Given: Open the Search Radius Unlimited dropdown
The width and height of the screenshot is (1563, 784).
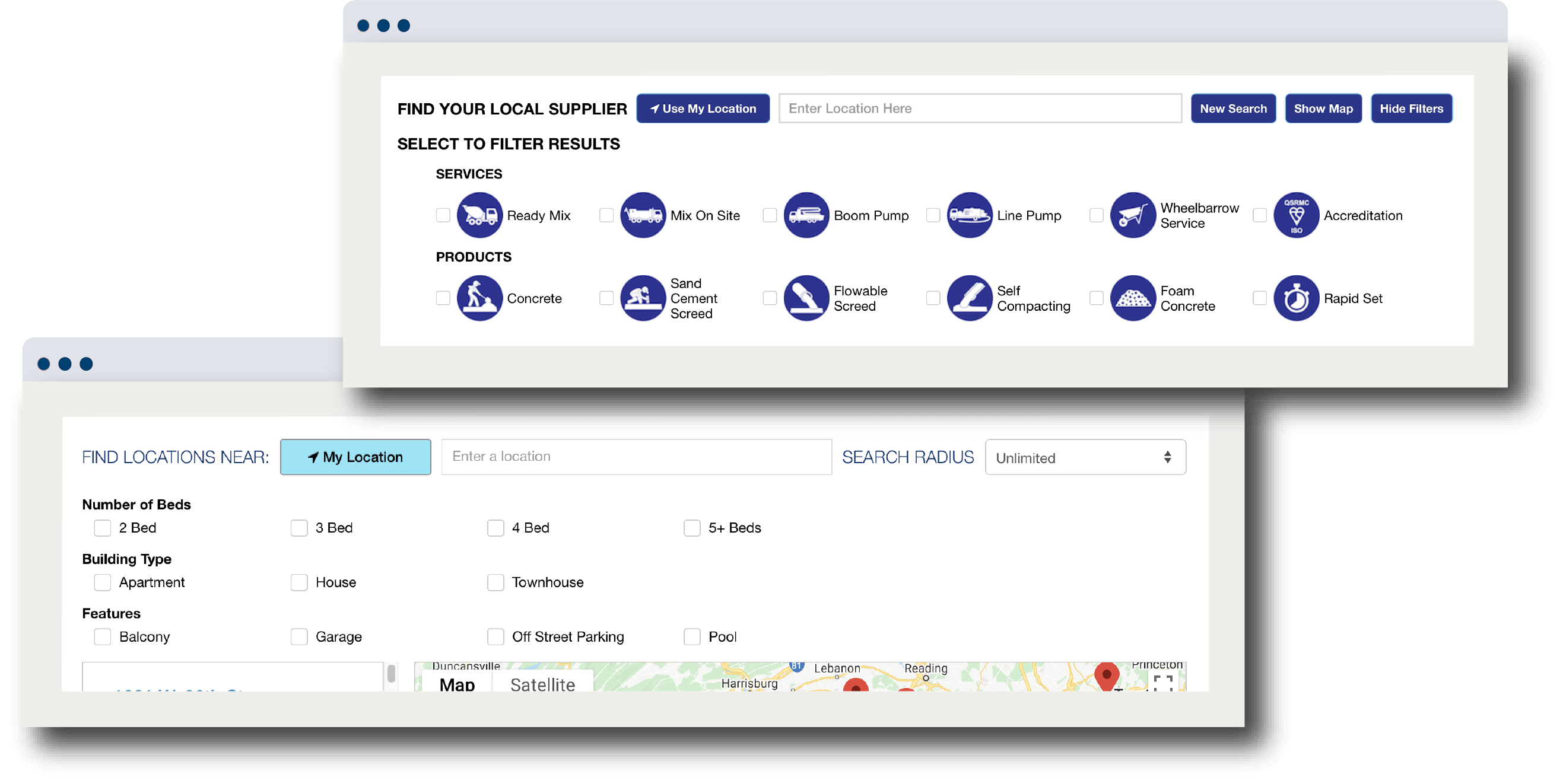Looking at the screenshot, I should point(1085,457).
